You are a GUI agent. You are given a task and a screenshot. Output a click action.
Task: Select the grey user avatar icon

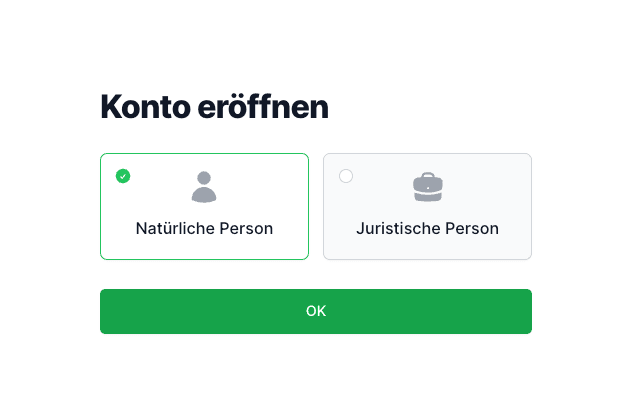click(204, 186)
